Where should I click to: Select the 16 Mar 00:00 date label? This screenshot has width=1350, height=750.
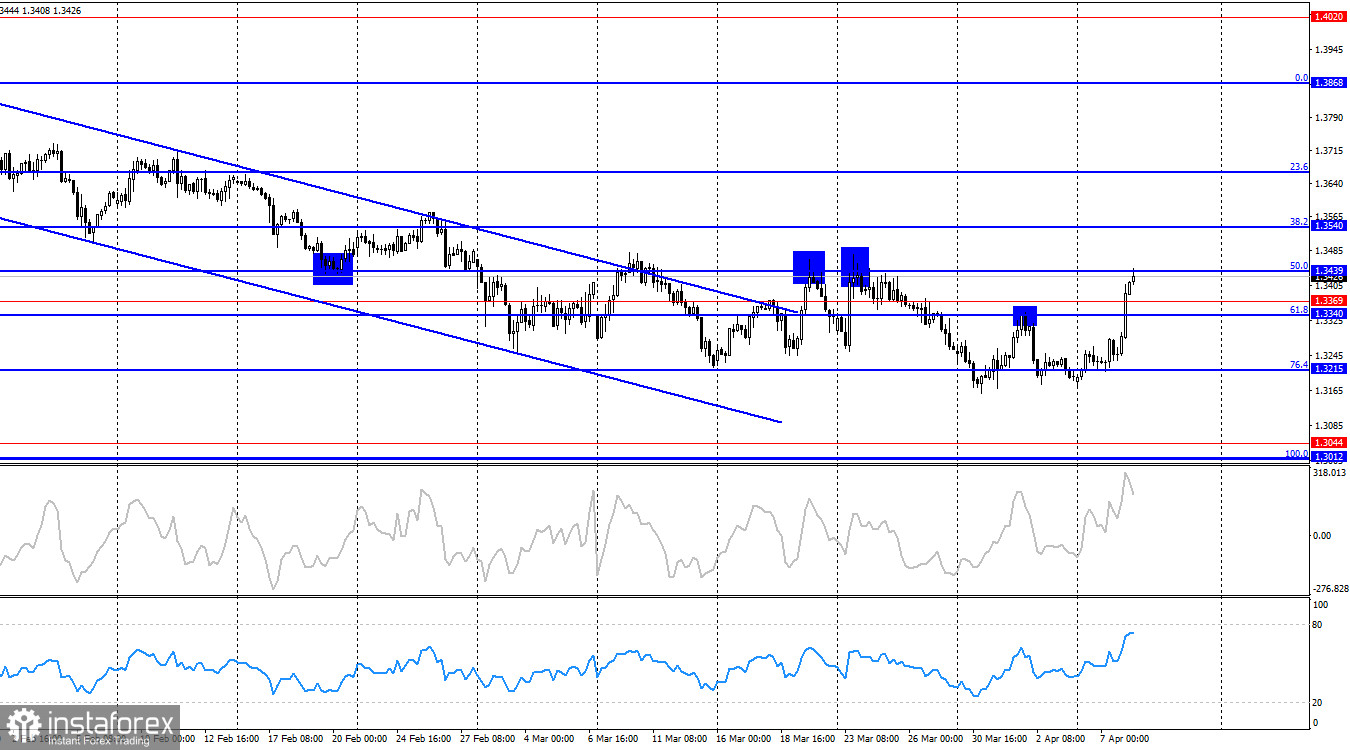pos(744,738)
